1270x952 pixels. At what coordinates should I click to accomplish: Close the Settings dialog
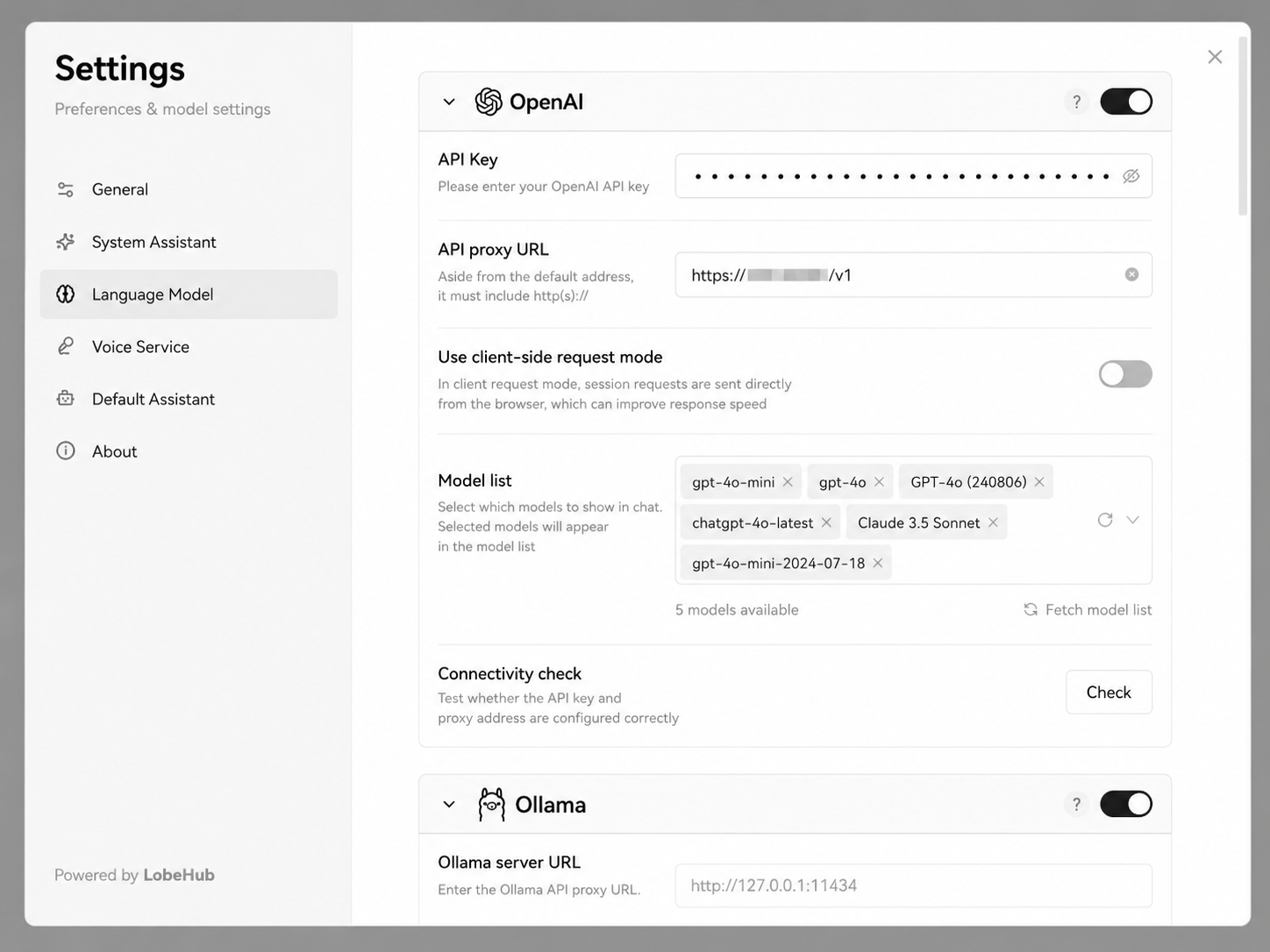(x=1215, y=57)
